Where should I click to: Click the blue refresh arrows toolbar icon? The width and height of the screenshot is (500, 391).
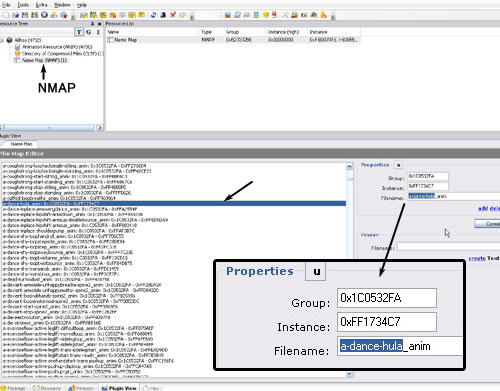[153, 15]
